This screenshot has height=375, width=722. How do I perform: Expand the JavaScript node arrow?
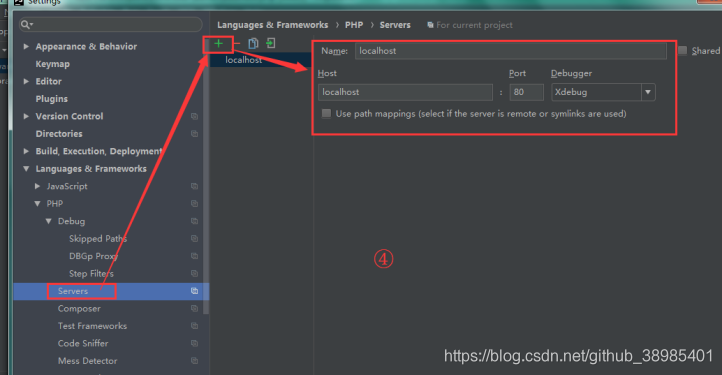(37, 186)
